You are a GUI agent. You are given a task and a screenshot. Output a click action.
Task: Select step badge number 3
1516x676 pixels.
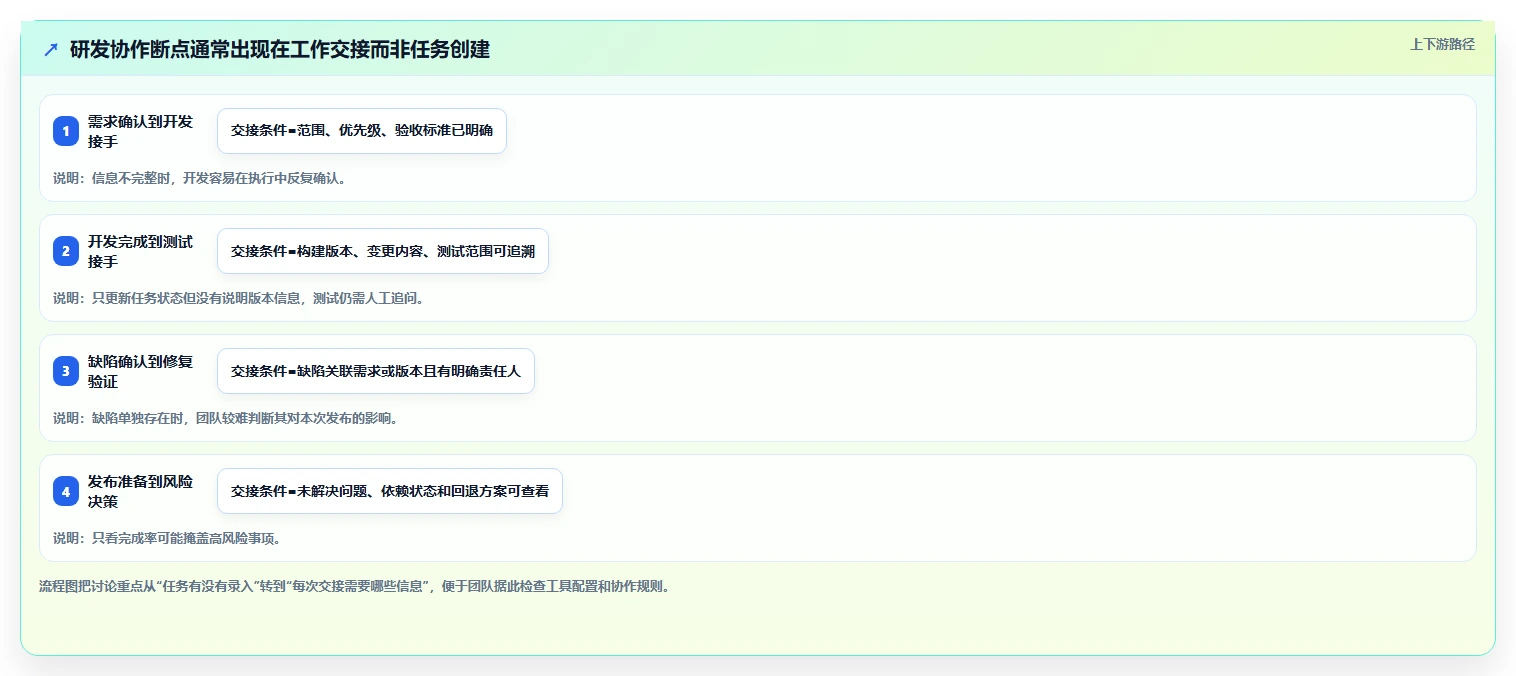pyautogui.click(x=66, y=371)
